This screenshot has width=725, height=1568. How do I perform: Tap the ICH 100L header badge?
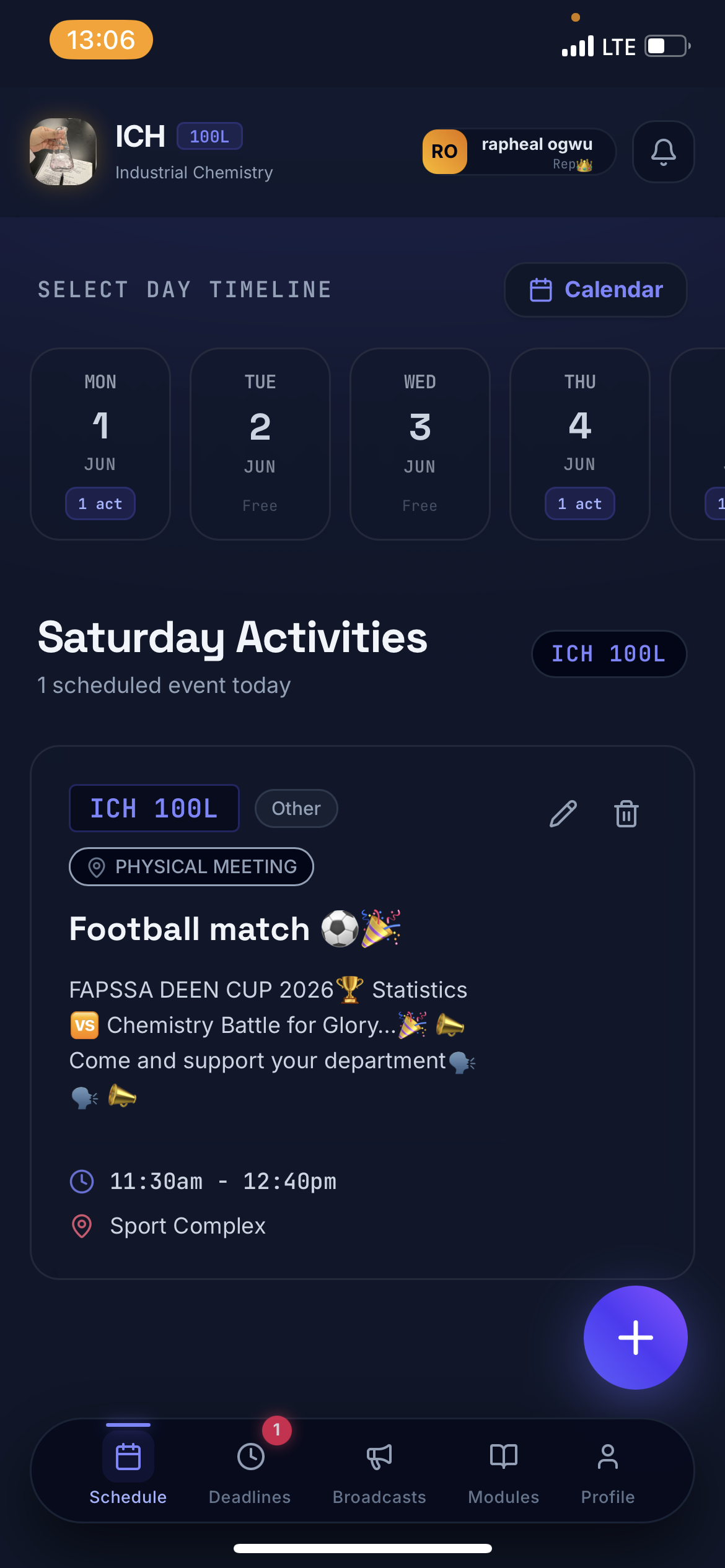coord(609,654)
